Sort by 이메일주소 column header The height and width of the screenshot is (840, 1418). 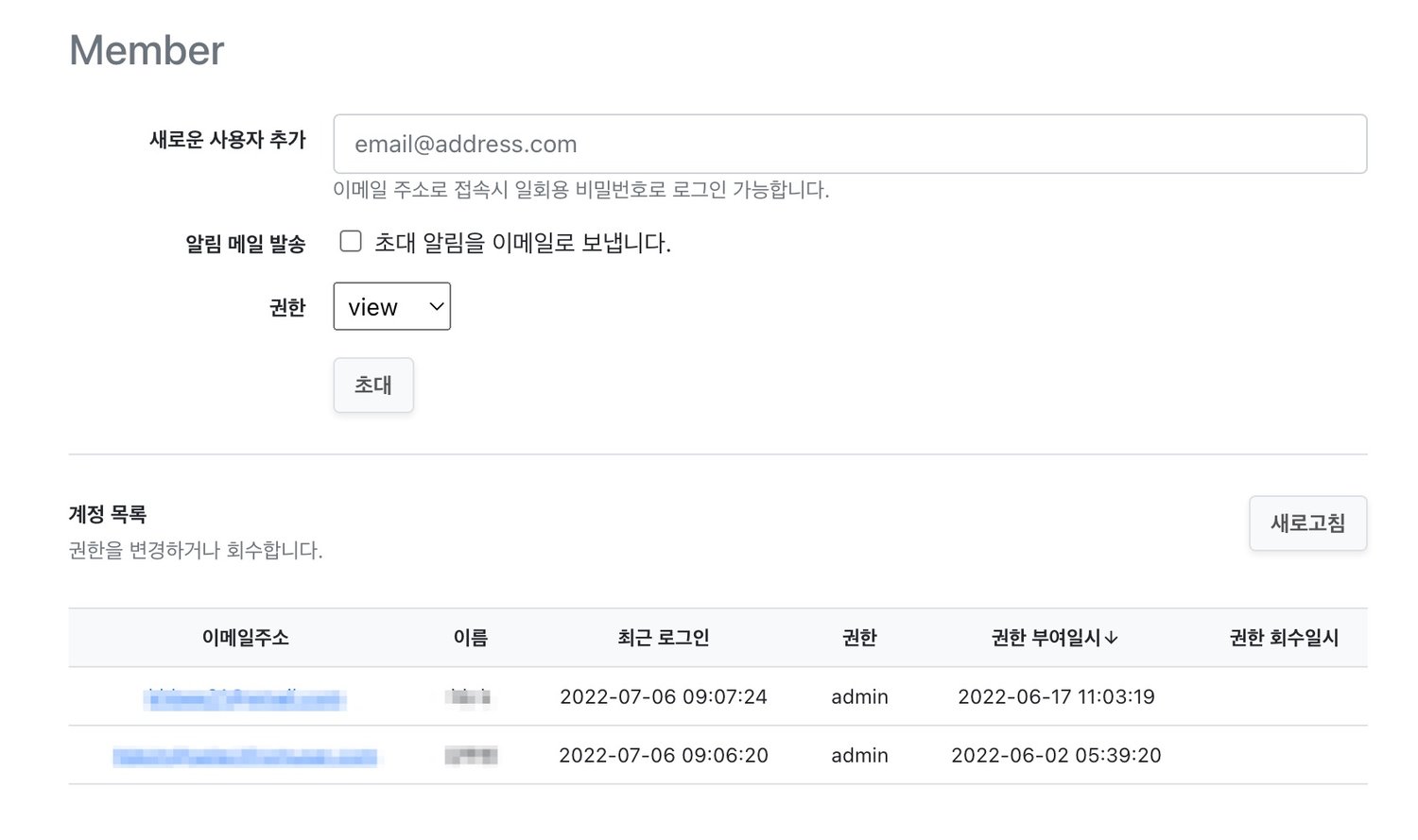(x=245, y=638)
